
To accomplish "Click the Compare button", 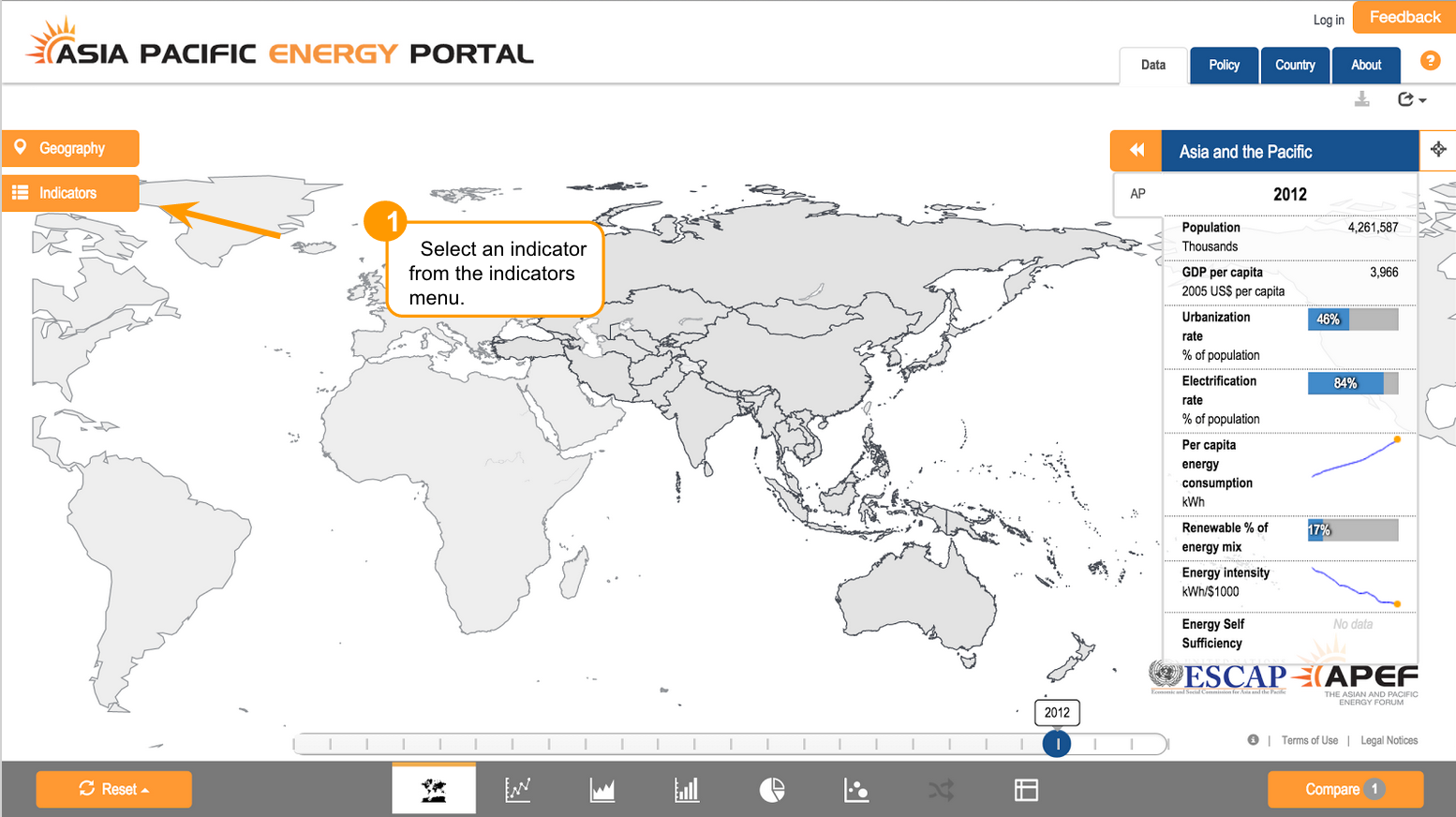I will (1345, 789).
